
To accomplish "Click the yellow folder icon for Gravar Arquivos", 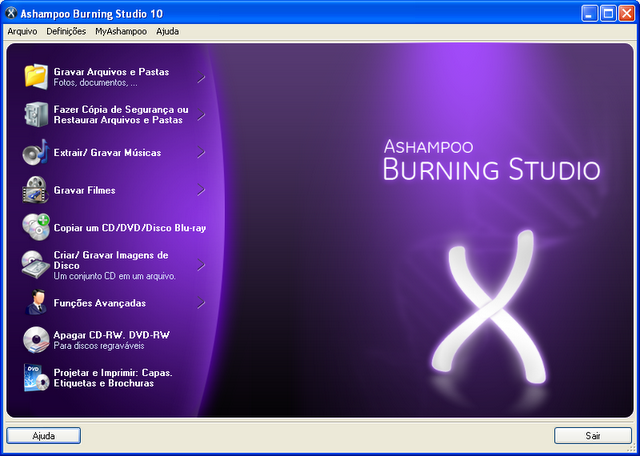I will pos(36,76).
